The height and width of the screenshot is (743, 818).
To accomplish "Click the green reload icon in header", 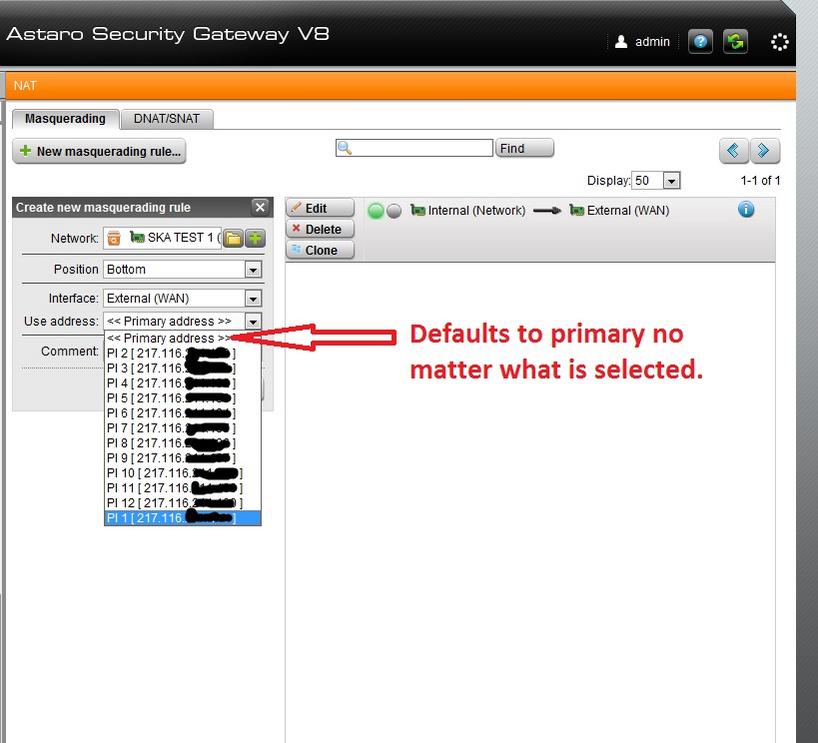I will coord(735,41).
